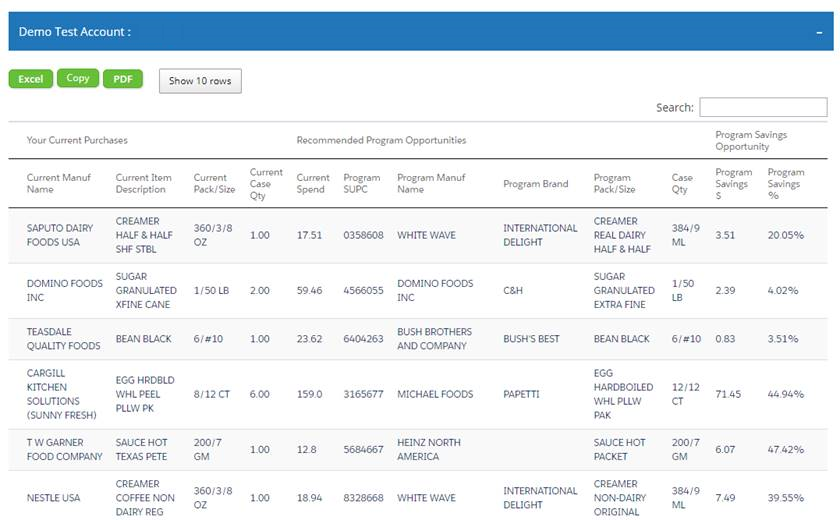Click C&H program brand cell
The width and height of the screenshot is (840, 520).
pyautogui.click(x=513, y=290)
